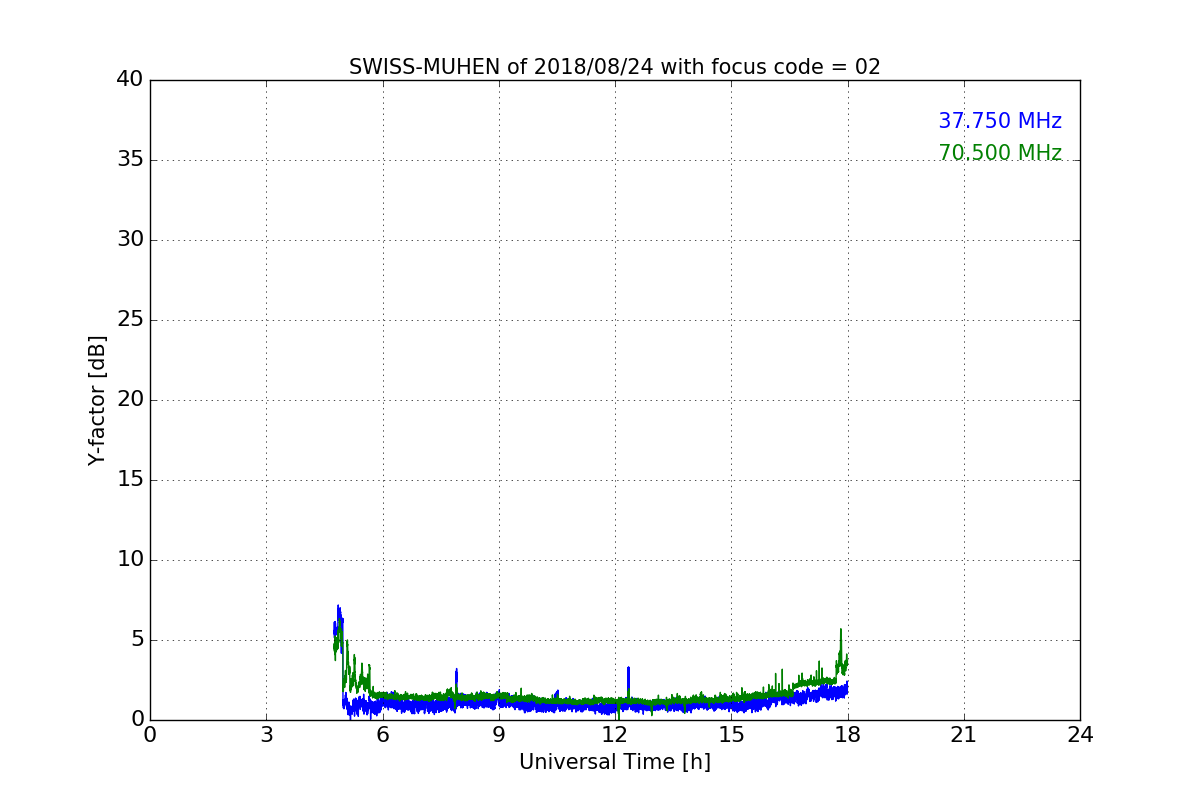Click y-axis tick label 35

[x=130, y=160]
